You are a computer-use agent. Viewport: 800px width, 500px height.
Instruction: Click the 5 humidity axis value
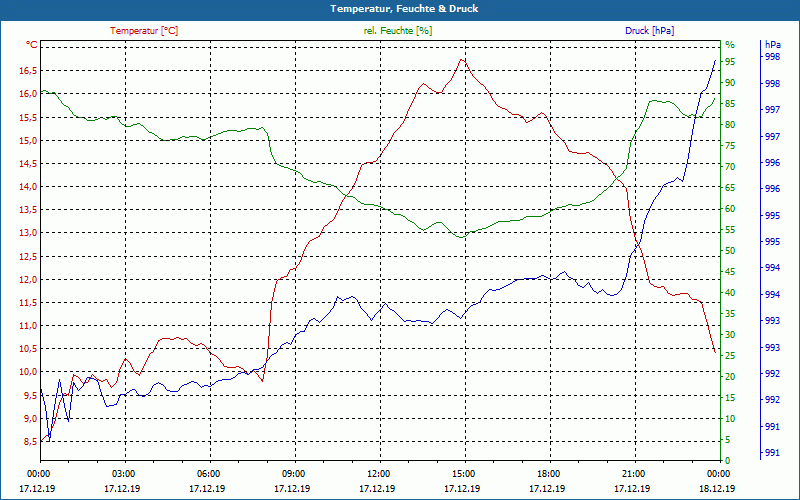(x=728, y=440)
